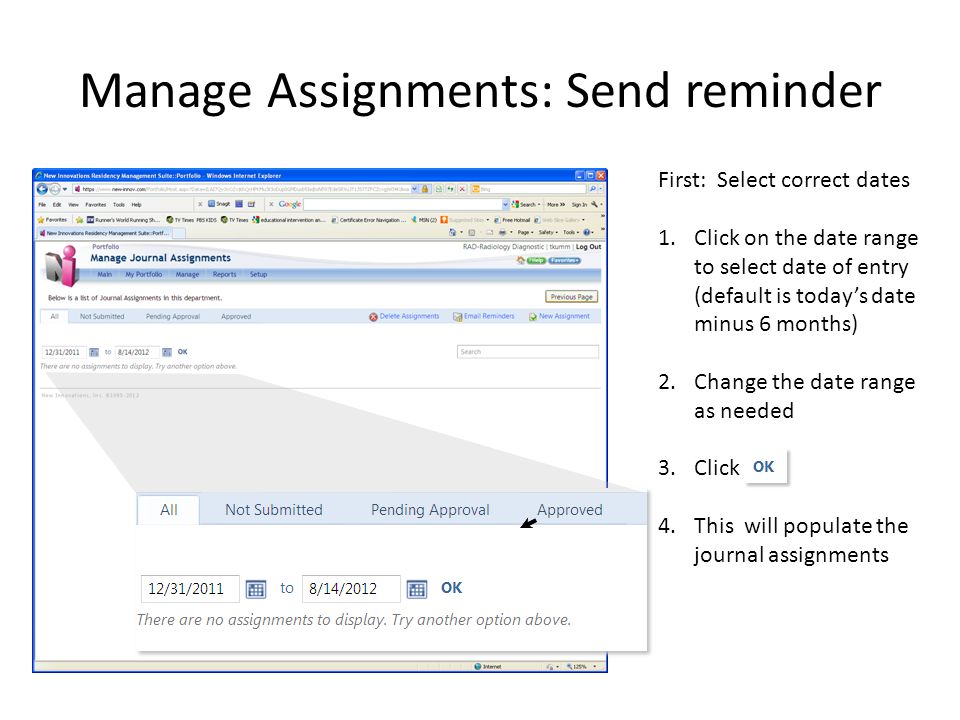The height and width of the screenshot is (720, 960).
Task: Click the Google toolbar Search button
Action: [526, 204]
